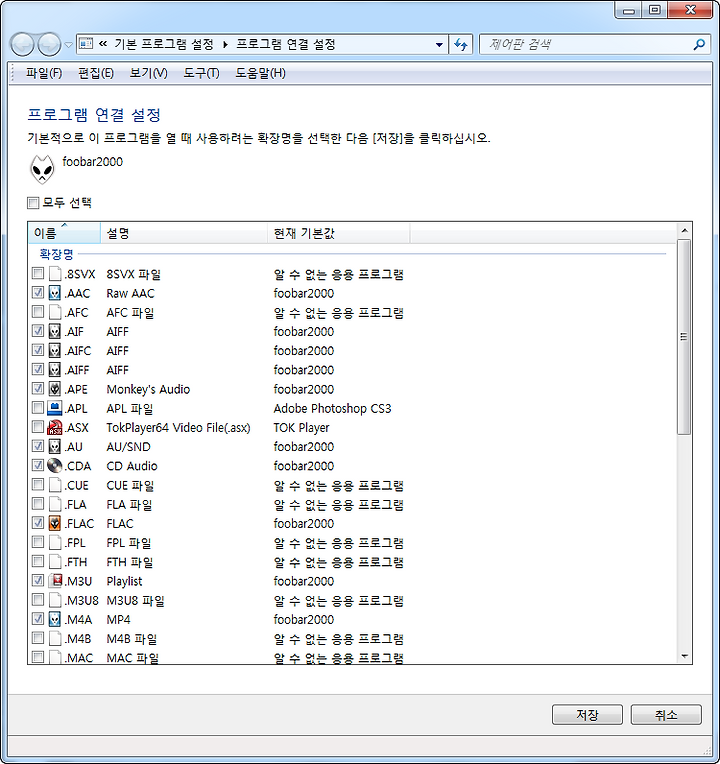Check the .ASX extension checkbox
This screenshot has height=764, width=720.
[x=38, y=426]
